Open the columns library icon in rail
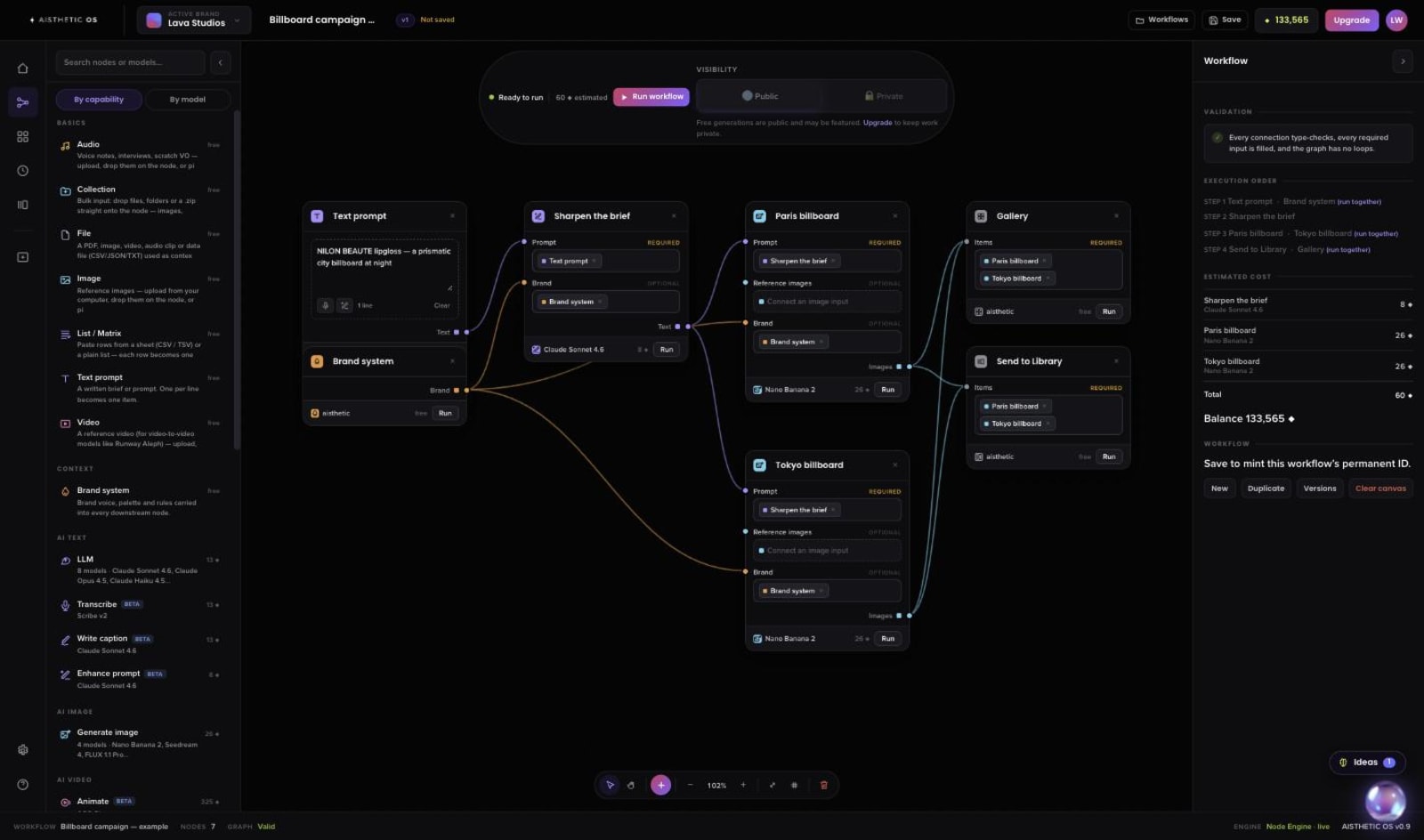This screenshot has width=1424, height=840. [x=22, y=205]
